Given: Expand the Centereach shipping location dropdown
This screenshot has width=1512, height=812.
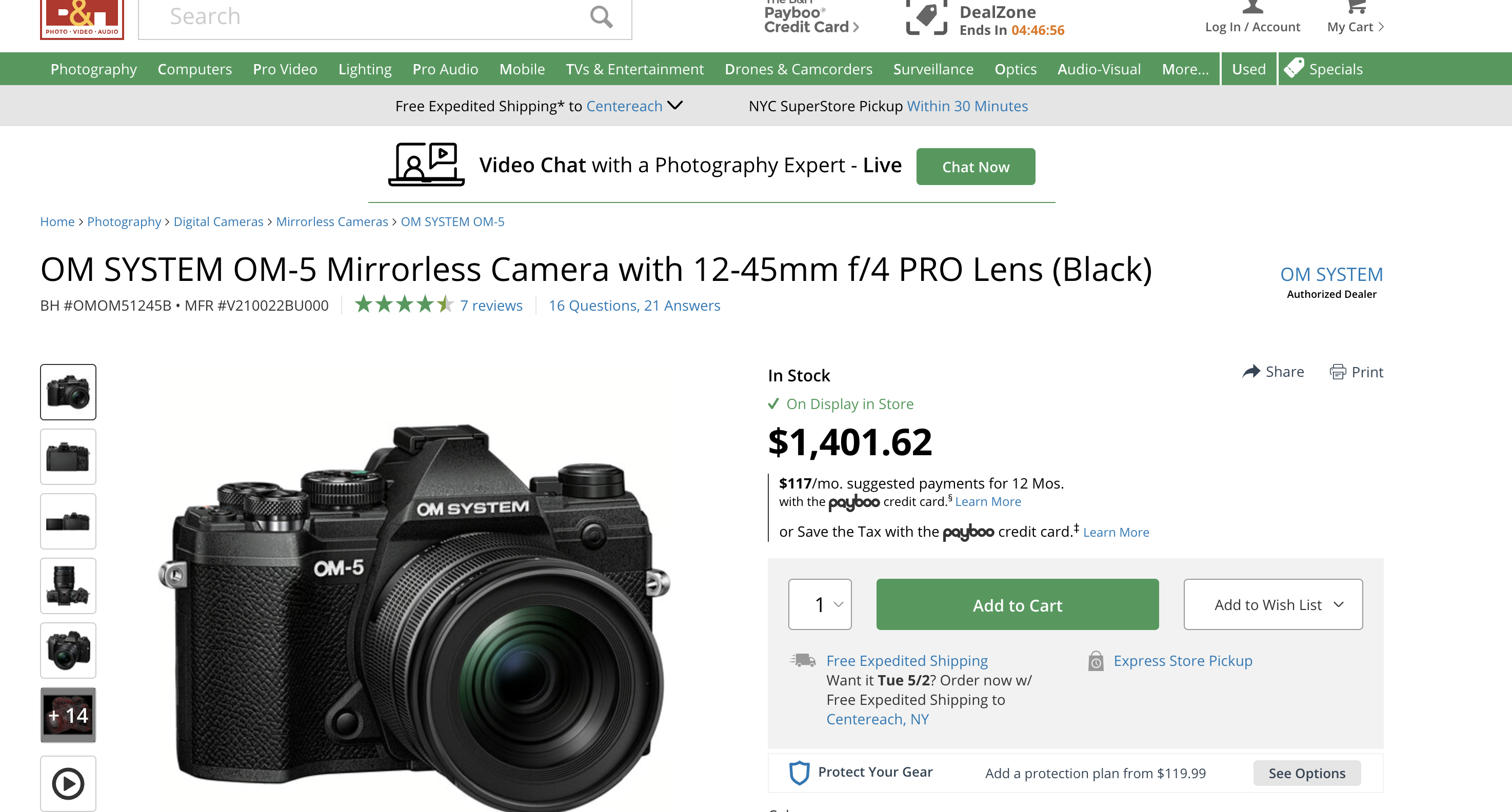Looking at the screenshot, I should 675,106.
